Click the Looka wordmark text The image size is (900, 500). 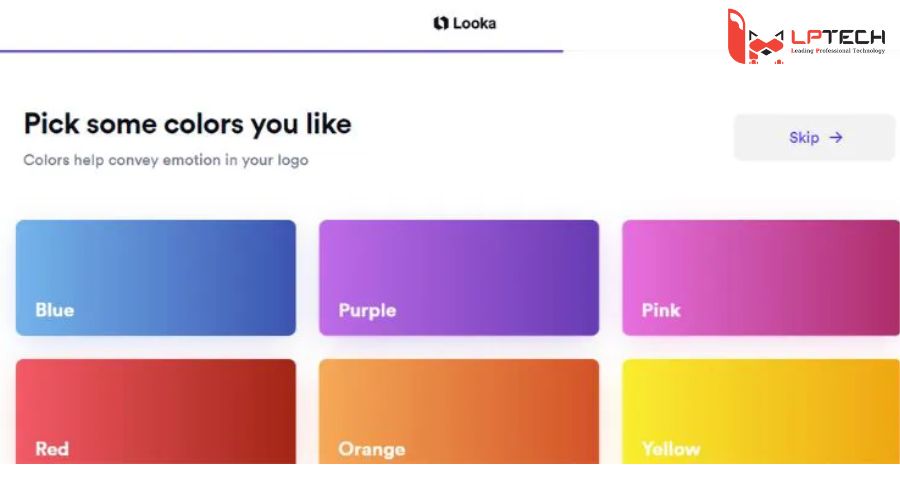(474, 23)
